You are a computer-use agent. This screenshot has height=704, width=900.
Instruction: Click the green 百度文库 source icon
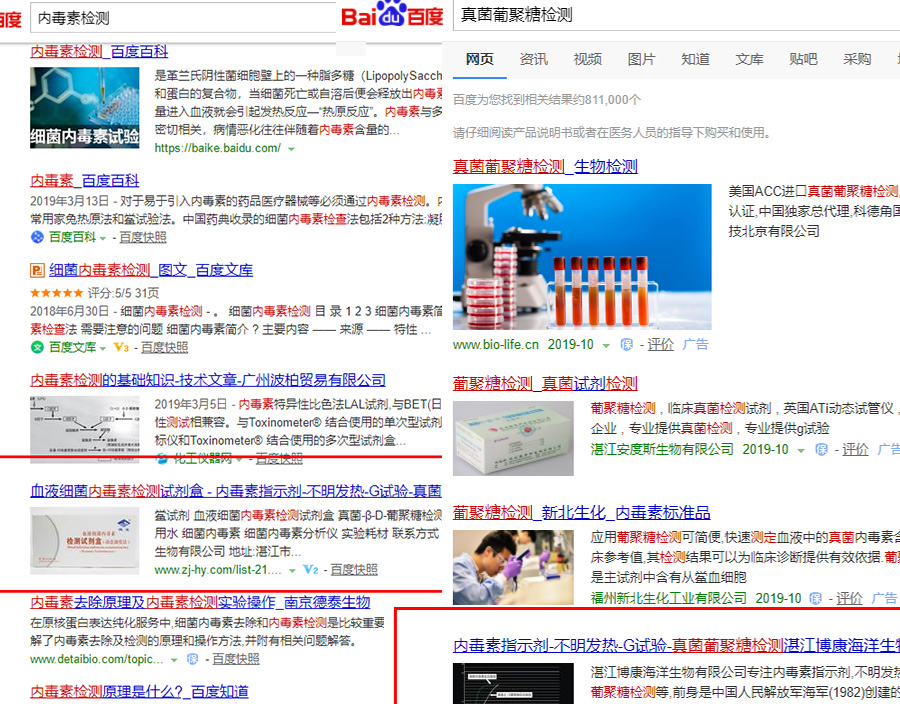37,347
